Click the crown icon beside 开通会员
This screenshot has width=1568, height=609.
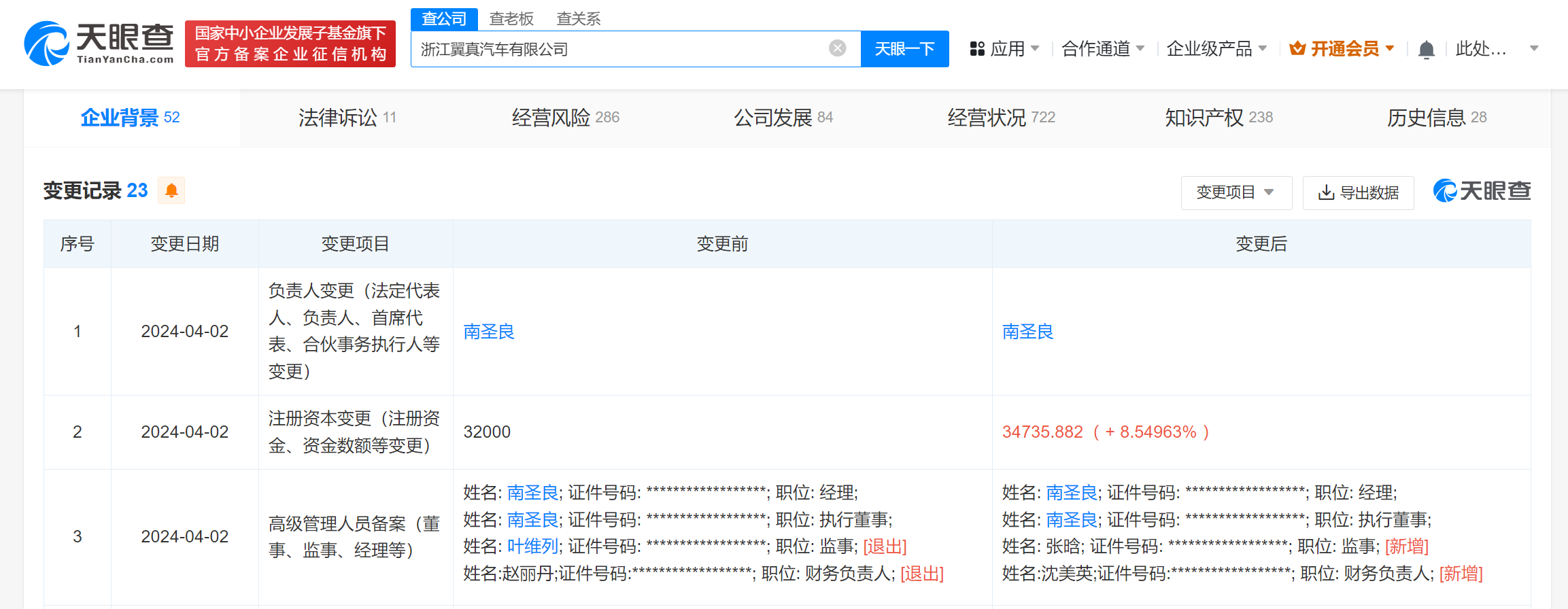coord(1297,49)
